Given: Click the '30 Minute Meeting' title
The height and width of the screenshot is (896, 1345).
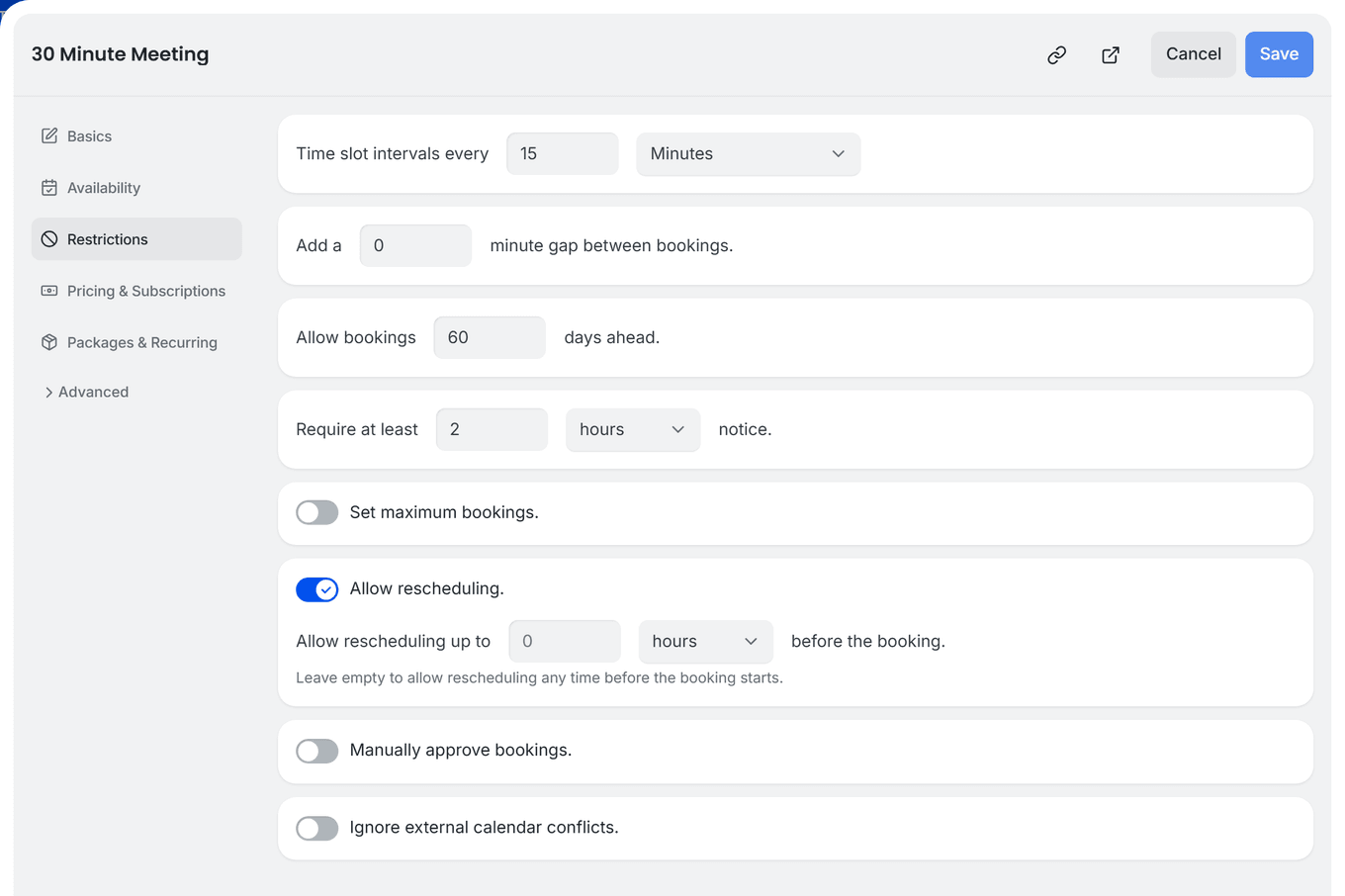Looking at the screenshot, I should point(120,54).
